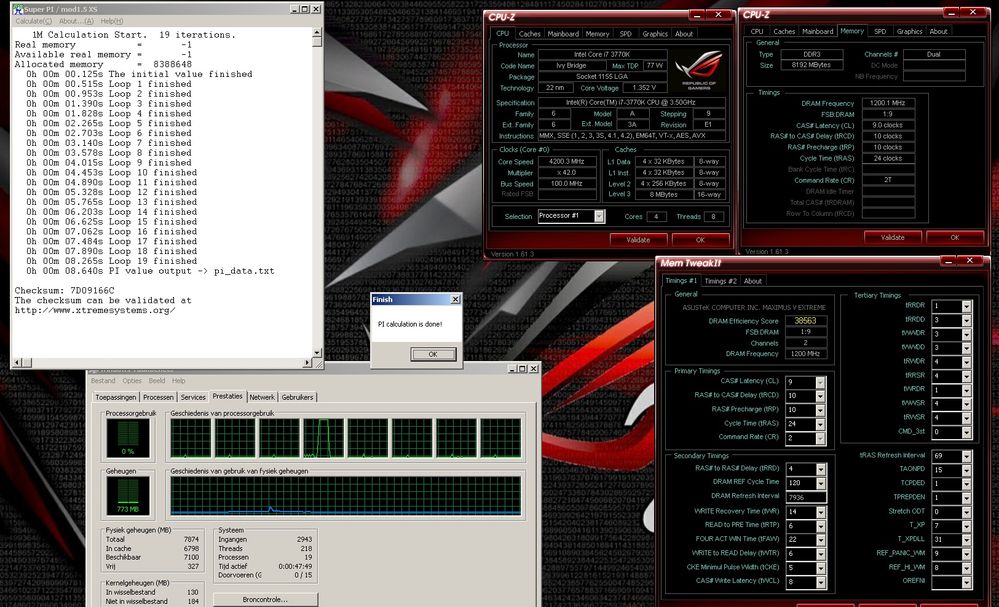This screenshot has height=607, width=999.
Task: Select the xtremesystems.org URL text in Super PI
Action: tap(95, 310)
